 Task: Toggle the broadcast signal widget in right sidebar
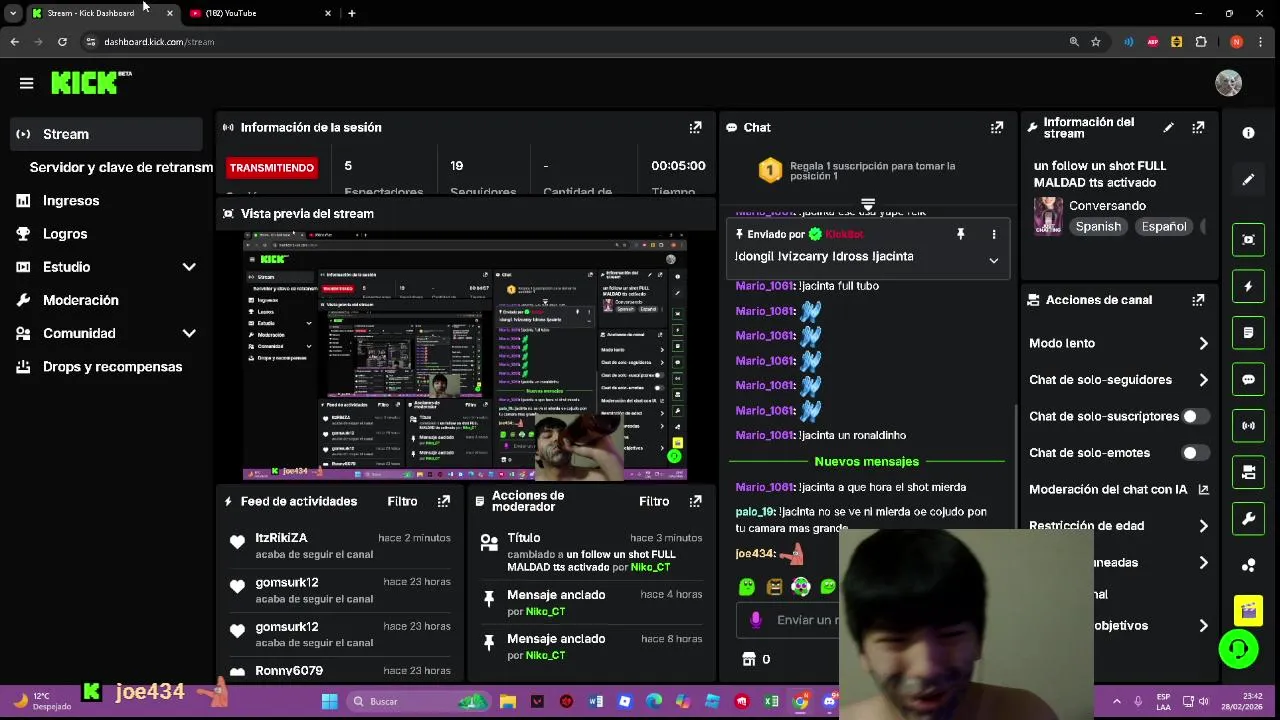(x=1248, y=426)
